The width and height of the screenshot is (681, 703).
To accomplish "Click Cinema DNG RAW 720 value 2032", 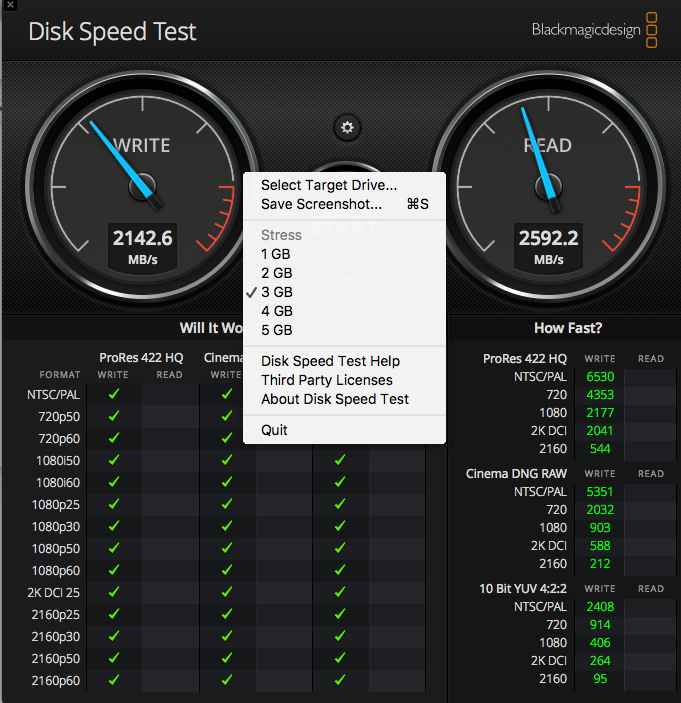I will coord(600,510).
